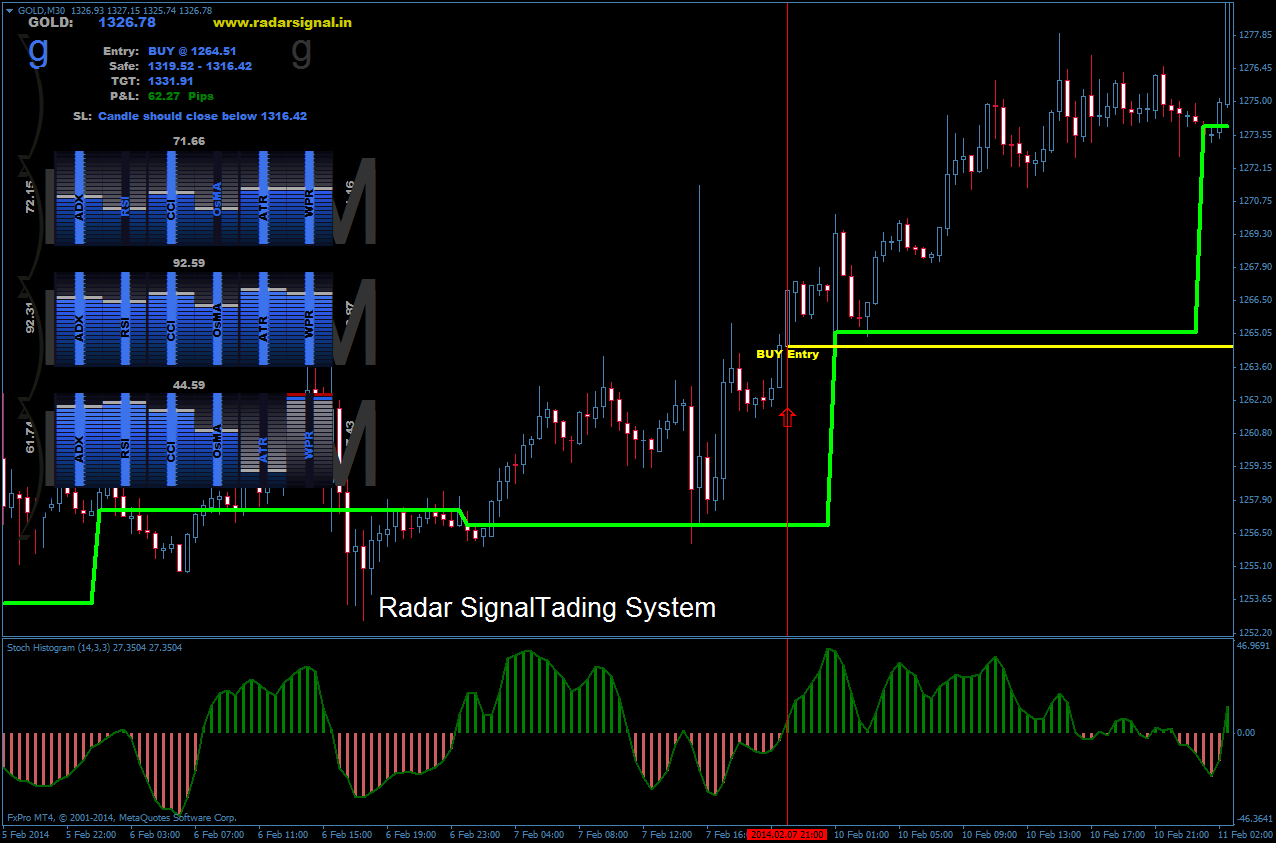Click the vertical 61.74 side value

point(30,438)
